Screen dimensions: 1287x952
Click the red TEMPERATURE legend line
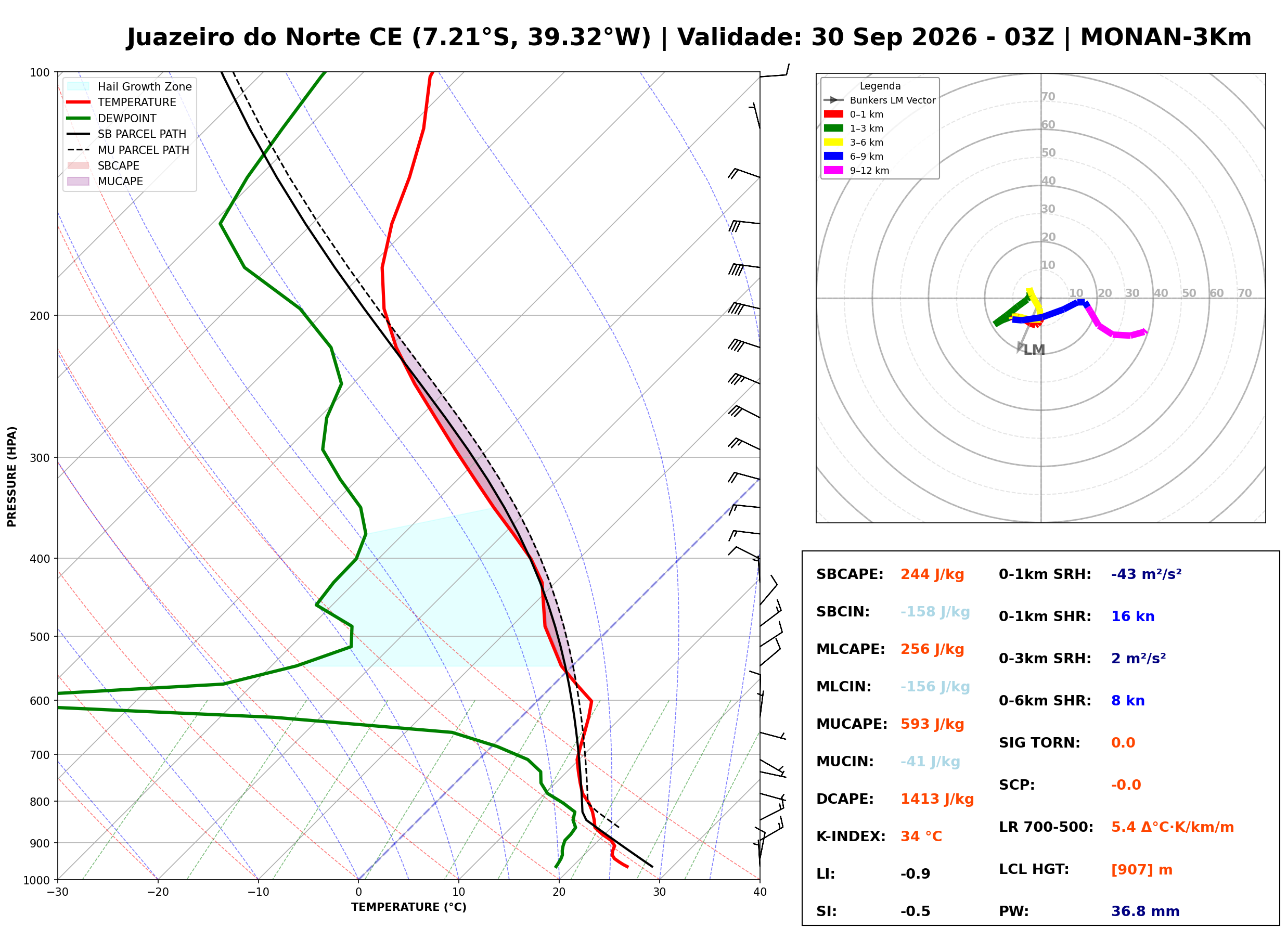pyautogui.click(x=79, y=102)
